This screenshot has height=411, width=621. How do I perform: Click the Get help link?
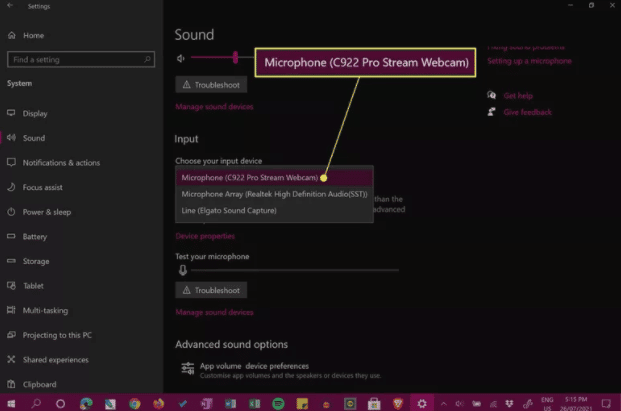(x=518, y=95)
